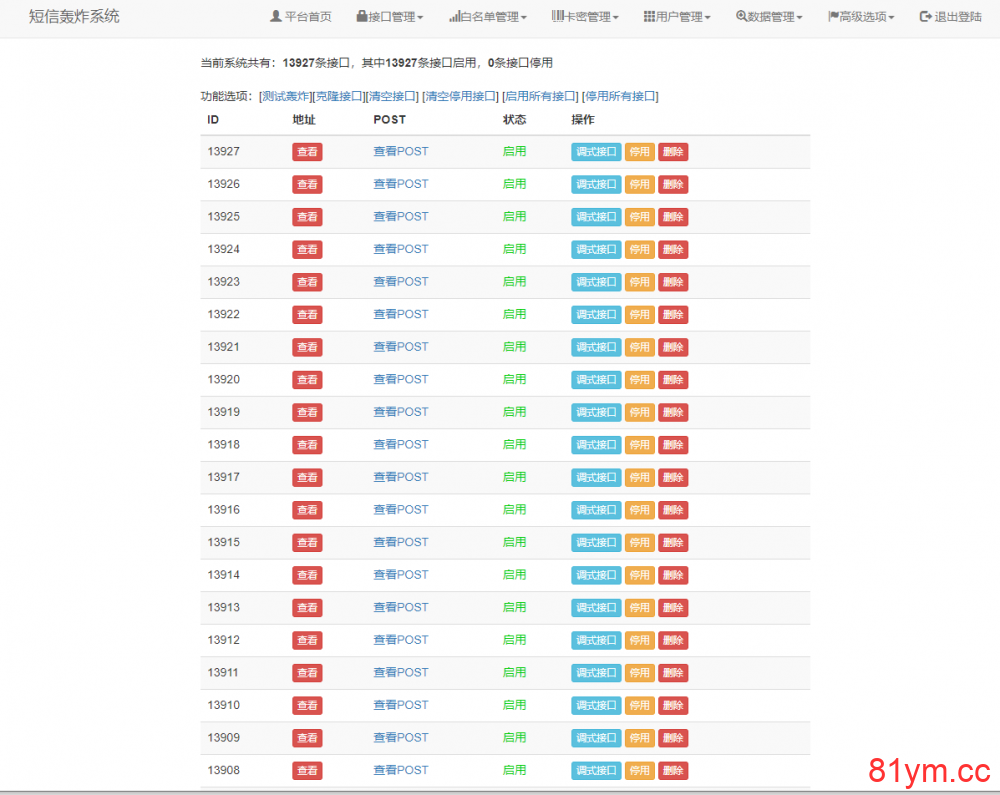1000x795 pixels.
Task: Click red 查看 address button for 13909
Action: coord(307,738)
